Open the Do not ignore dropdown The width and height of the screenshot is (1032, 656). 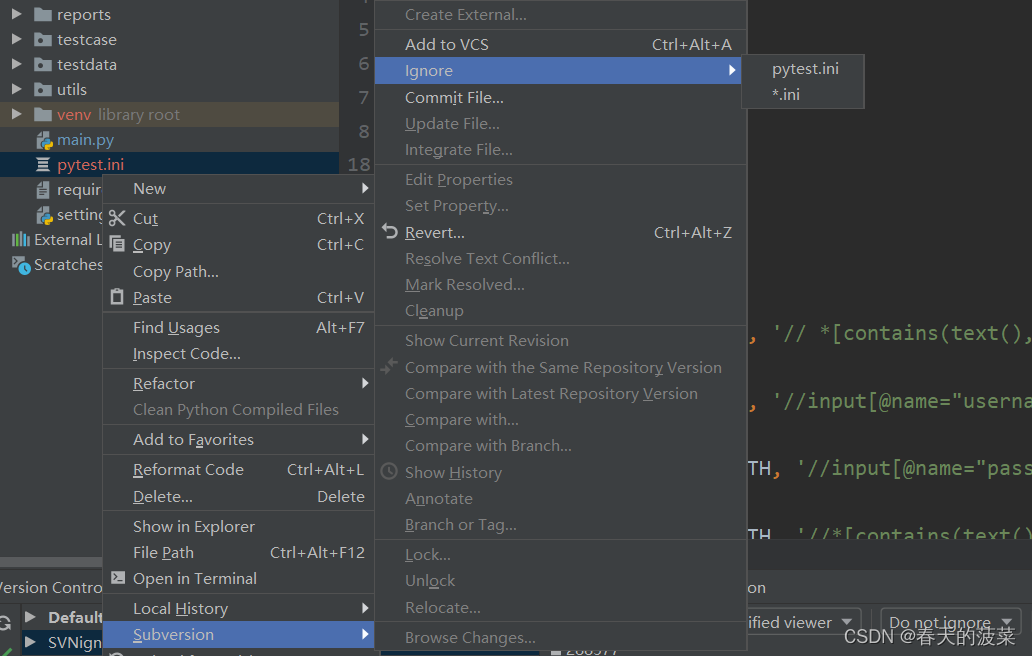coord(948,621)
